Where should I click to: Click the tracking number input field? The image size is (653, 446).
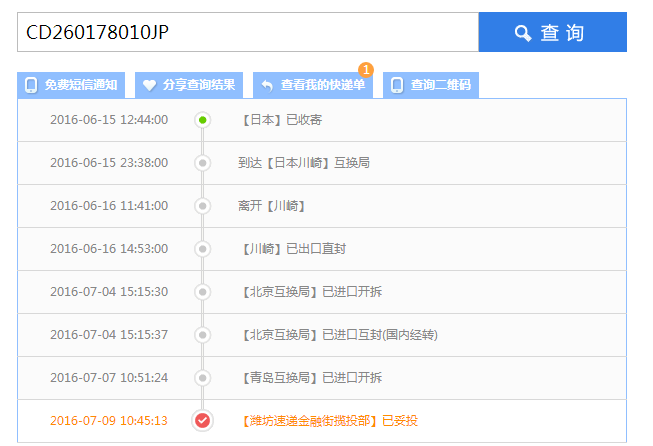pos(248,32)
